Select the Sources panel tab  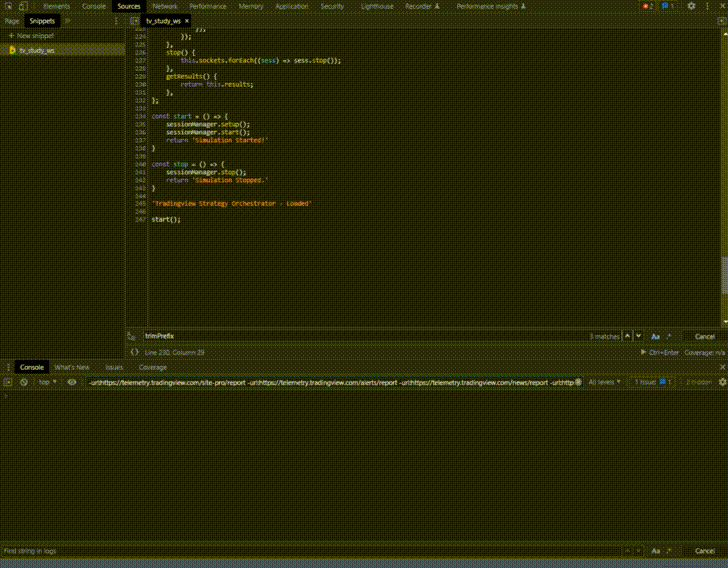pyautogui.click(x=129, y=7)
